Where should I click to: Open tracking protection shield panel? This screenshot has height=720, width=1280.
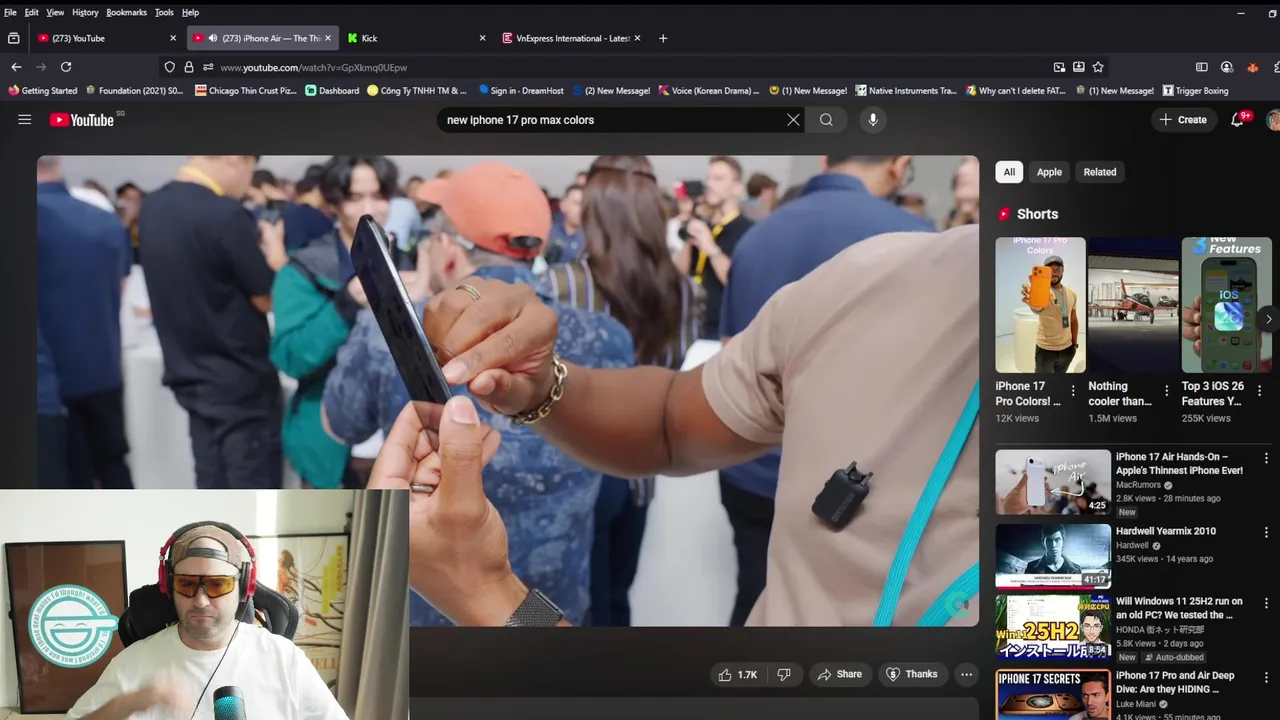click(170, 67)
